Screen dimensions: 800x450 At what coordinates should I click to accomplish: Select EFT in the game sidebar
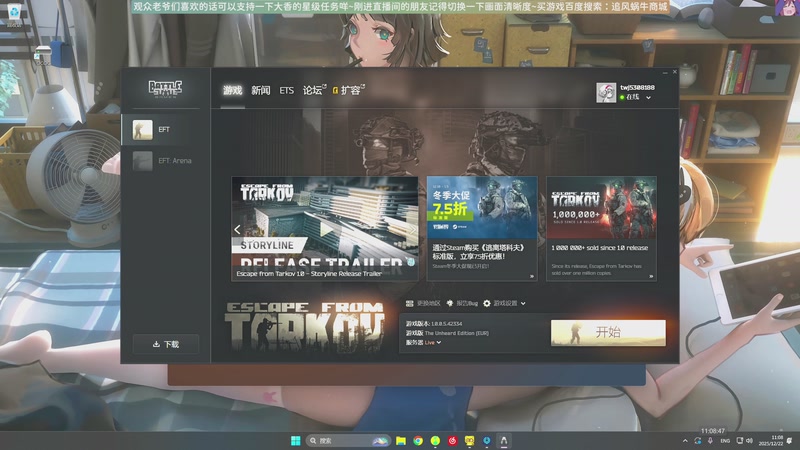[x=165, y=130]
